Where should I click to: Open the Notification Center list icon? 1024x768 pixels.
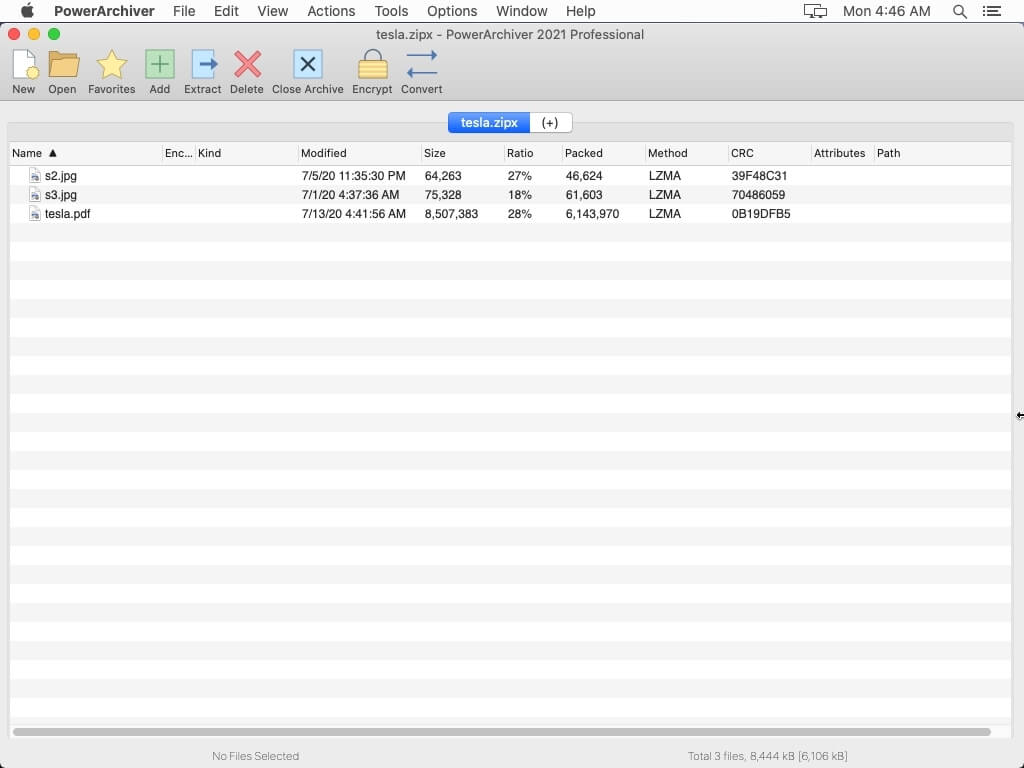click(x=991, y=11)
